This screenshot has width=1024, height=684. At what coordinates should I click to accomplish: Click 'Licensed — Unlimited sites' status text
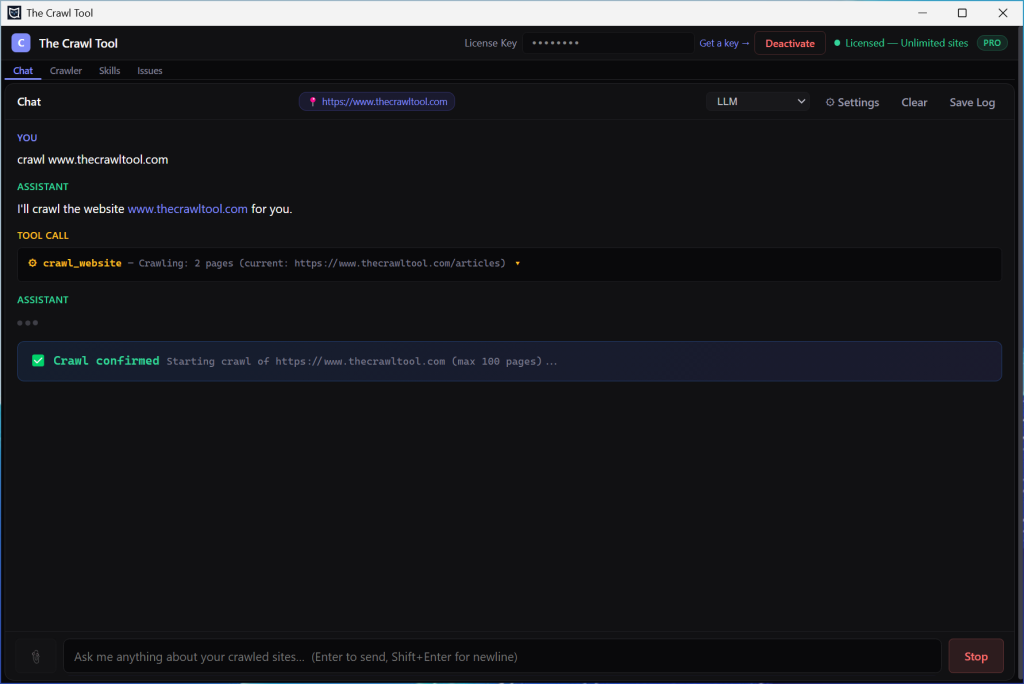906,43
